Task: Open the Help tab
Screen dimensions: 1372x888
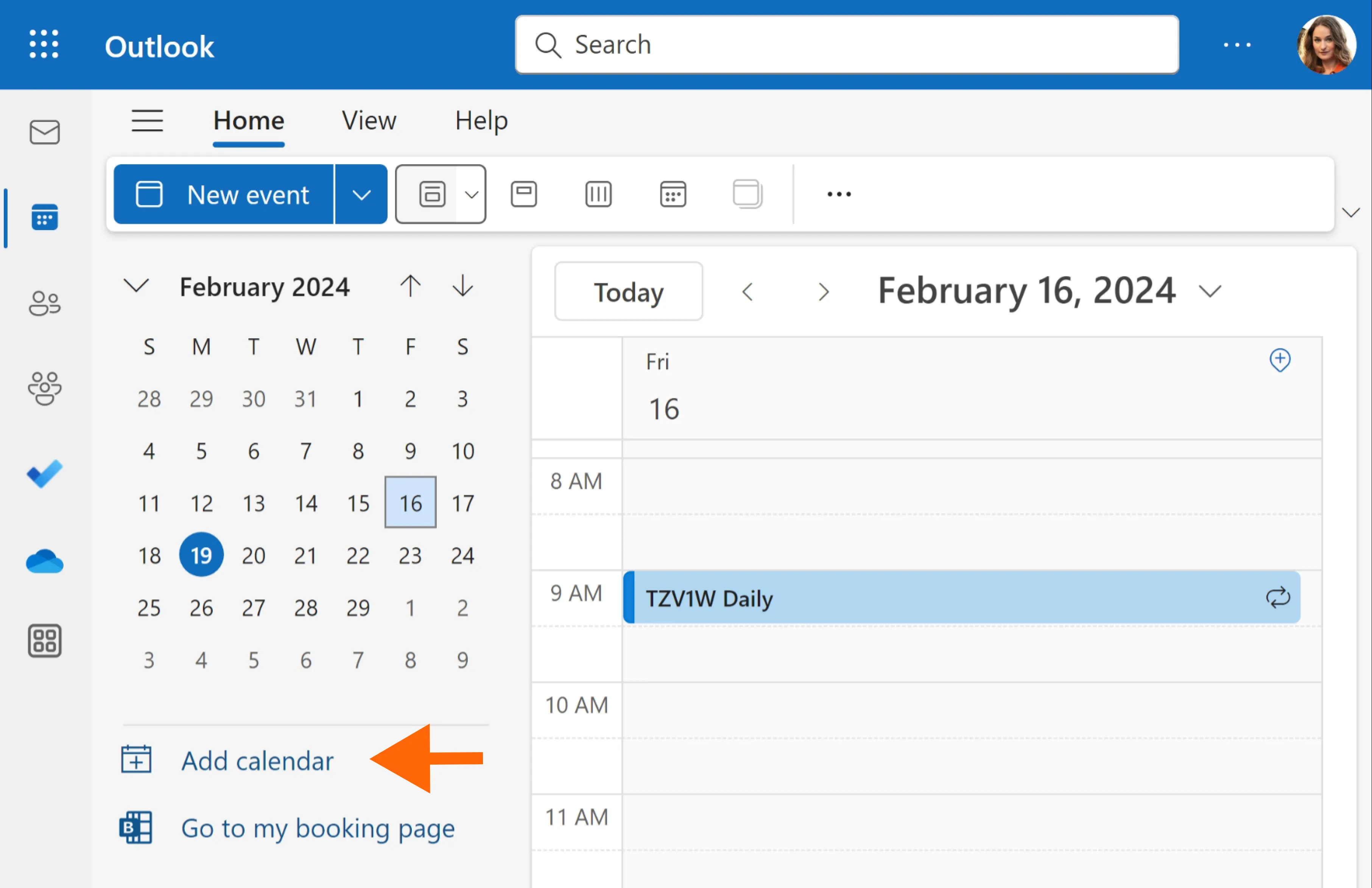Action: (x=481, y=120)
